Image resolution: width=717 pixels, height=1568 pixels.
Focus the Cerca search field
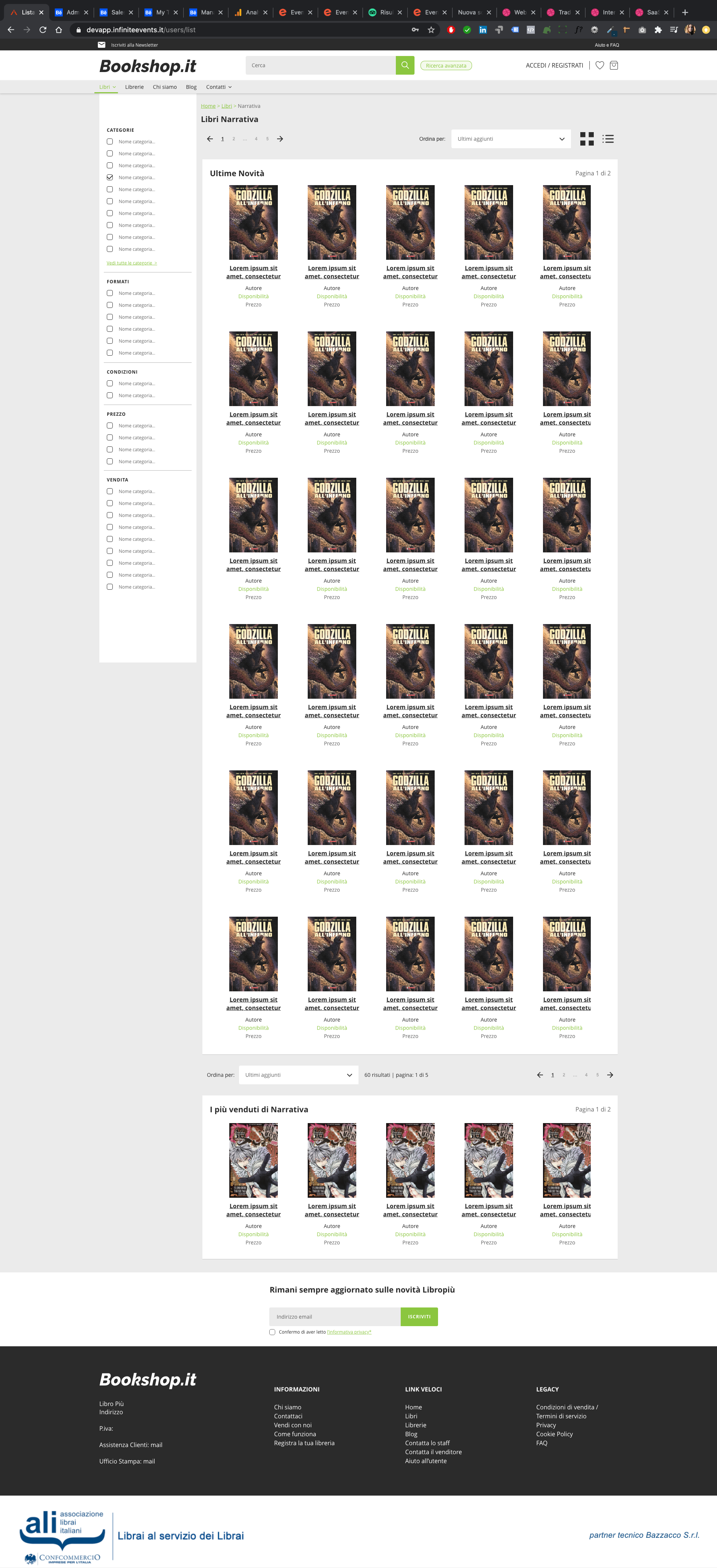[x=320, y=65]
